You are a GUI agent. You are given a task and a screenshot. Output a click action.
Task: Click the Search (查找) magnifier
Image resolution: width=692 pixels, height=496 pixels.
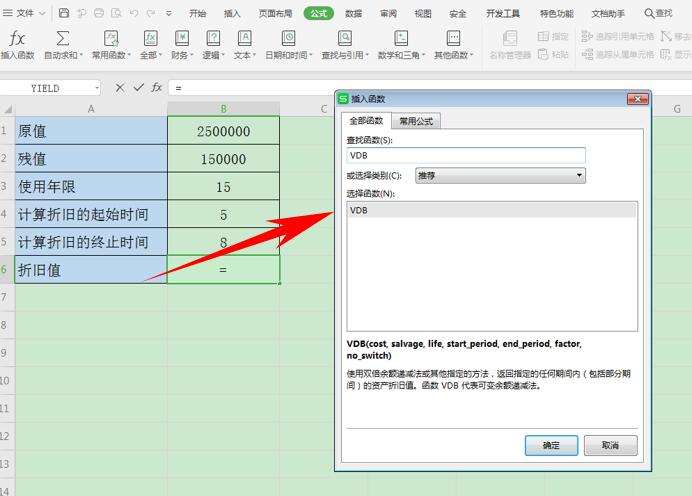[658, 13]
